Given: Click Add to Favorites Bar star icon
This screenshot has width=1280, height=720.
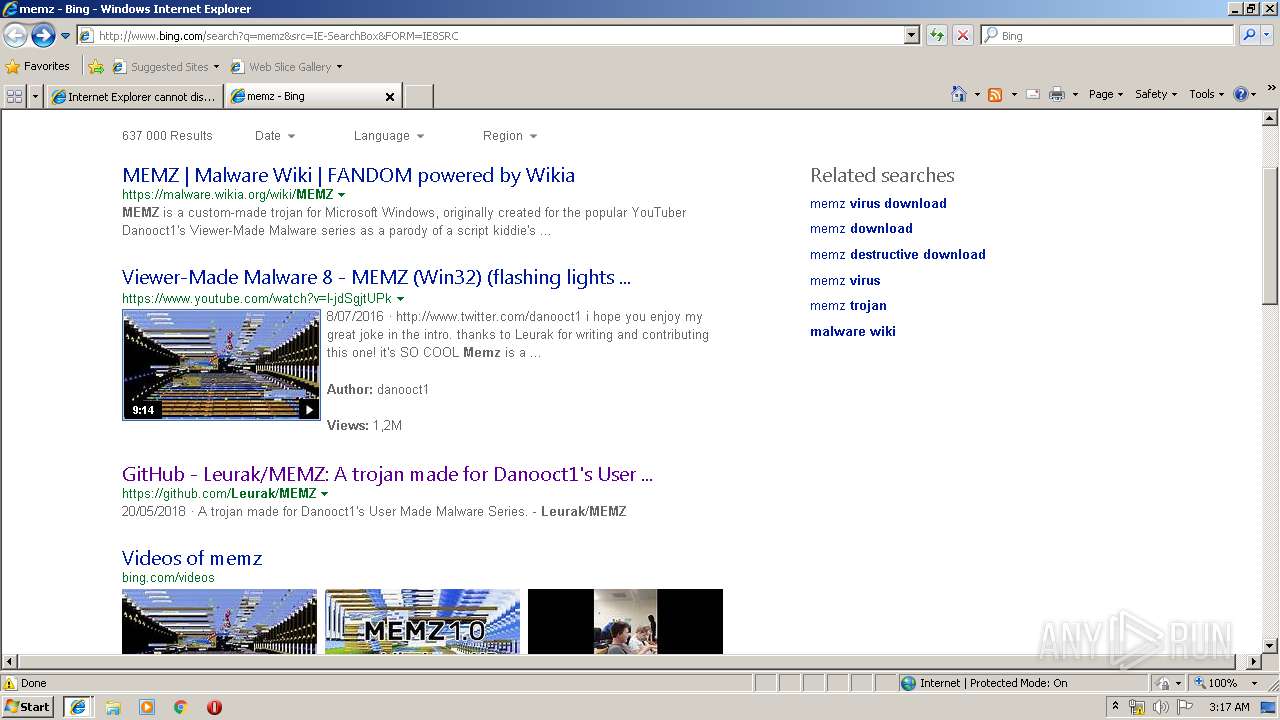Looking at the screenshot, I should pyautogui.click(x=96, y=67).
